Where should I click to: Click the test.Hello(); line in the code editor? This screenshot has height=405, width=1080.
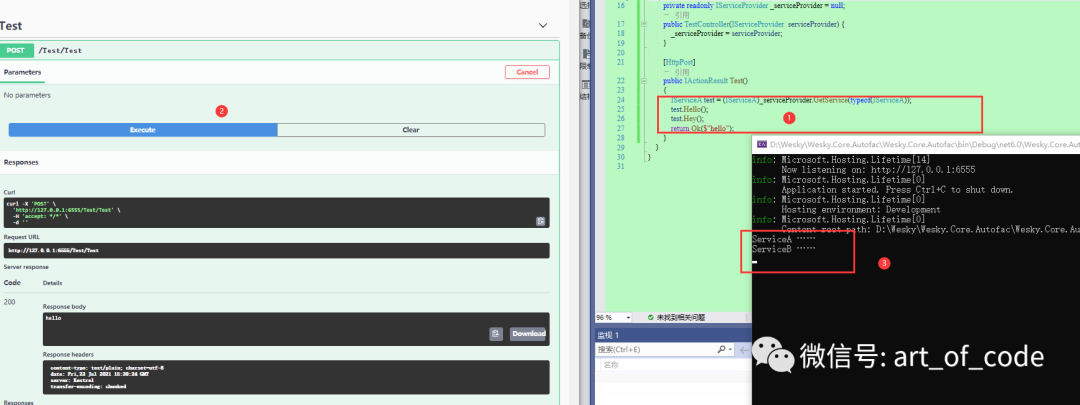coord(690,109)
